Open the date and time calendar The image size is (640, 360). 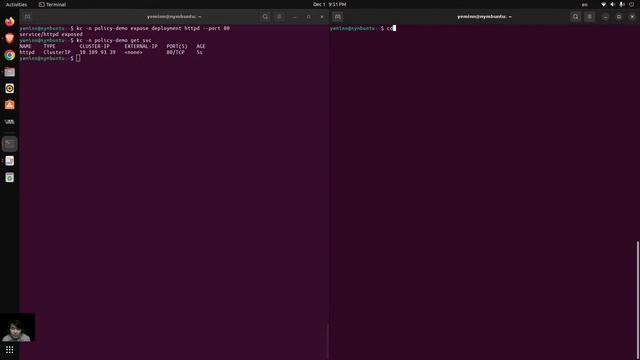coord(329,4)
